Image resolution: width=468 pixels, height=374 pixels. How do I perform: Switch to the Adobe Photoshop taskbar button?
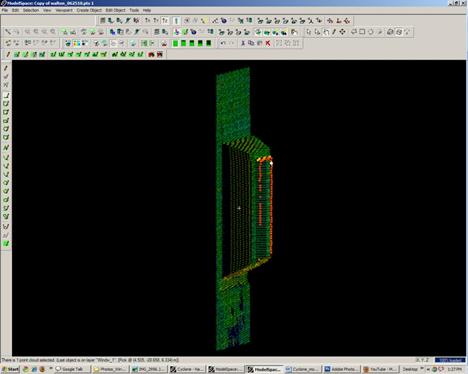click(341, 369)
